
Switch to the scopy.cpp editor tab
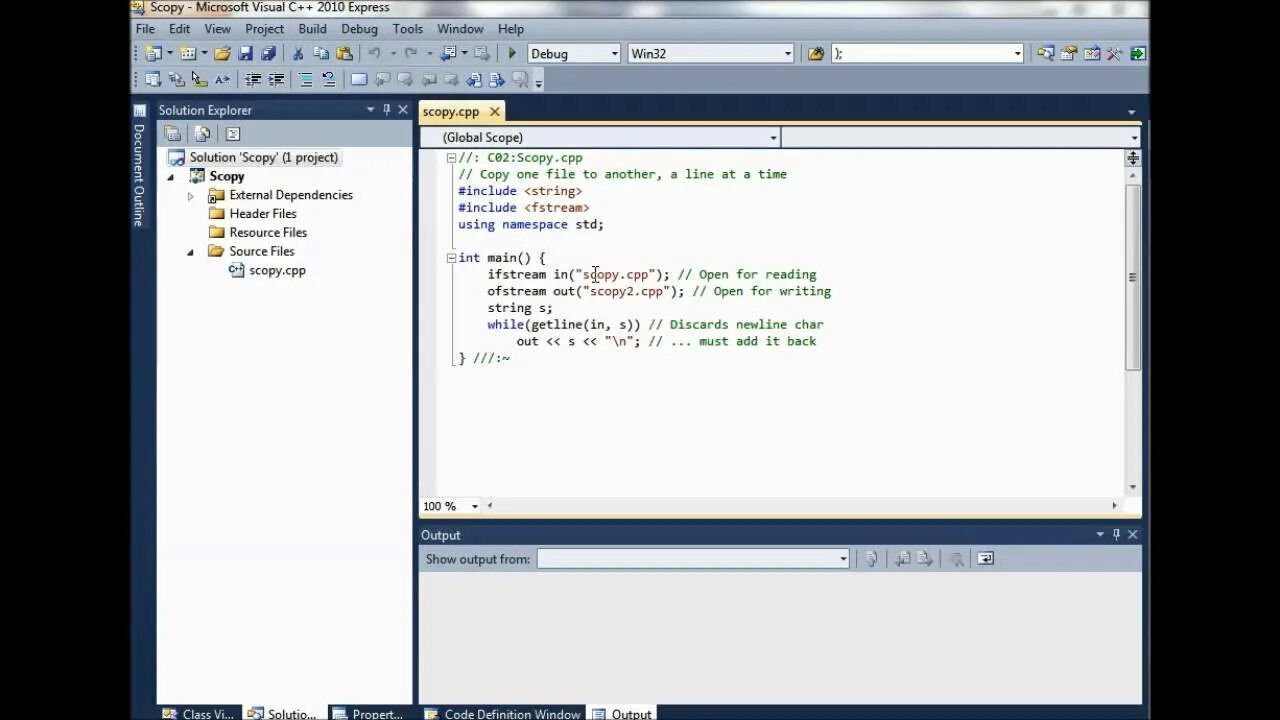tap(451, 112)
